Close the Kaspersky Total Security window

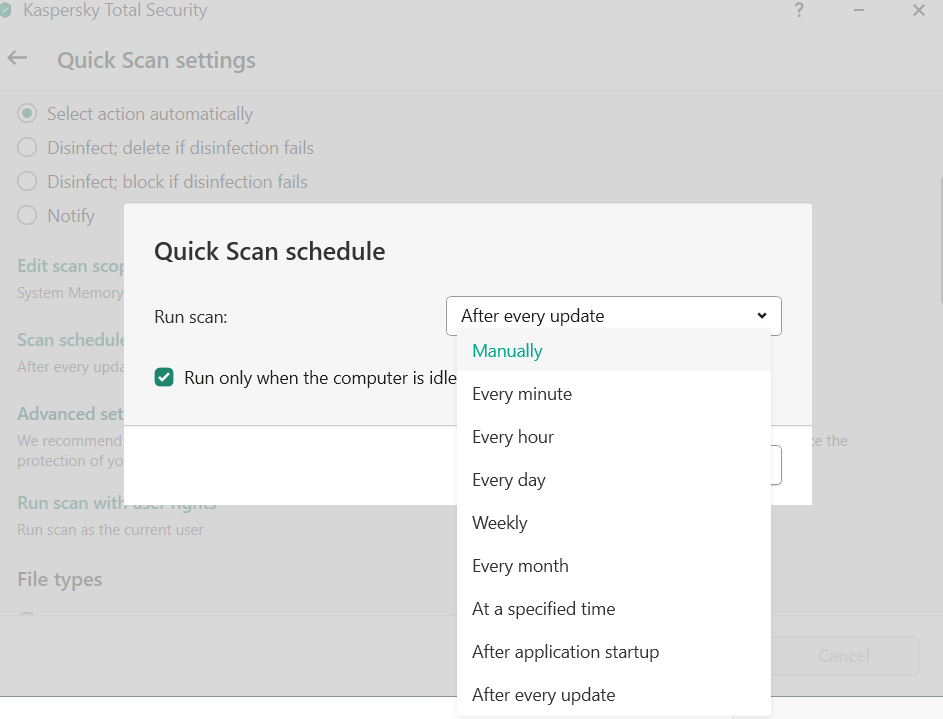click(x=918, y=10)
